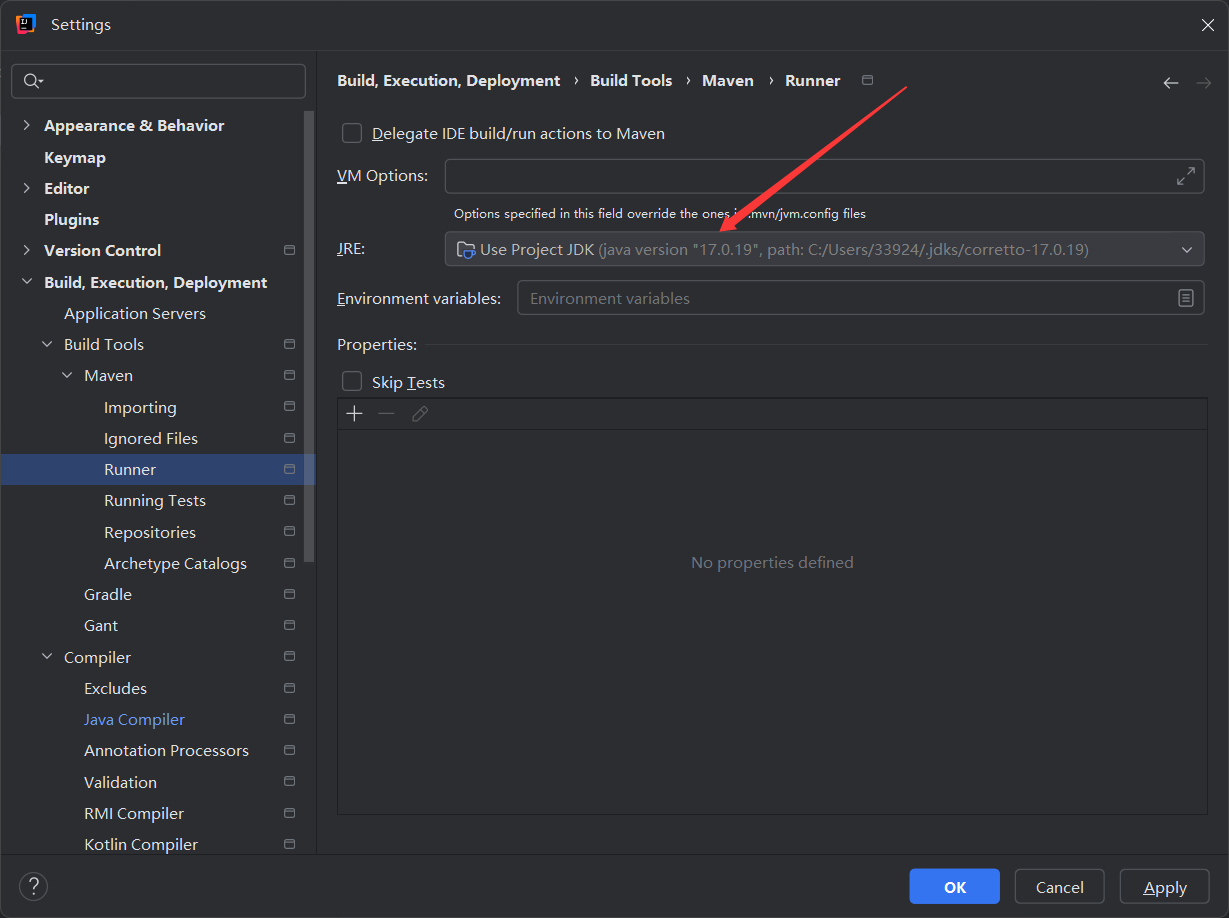Collapse the Build Tools tree node
This screenshot has height=918, width=1229.
pyautogui.click(x=47, y=344)
